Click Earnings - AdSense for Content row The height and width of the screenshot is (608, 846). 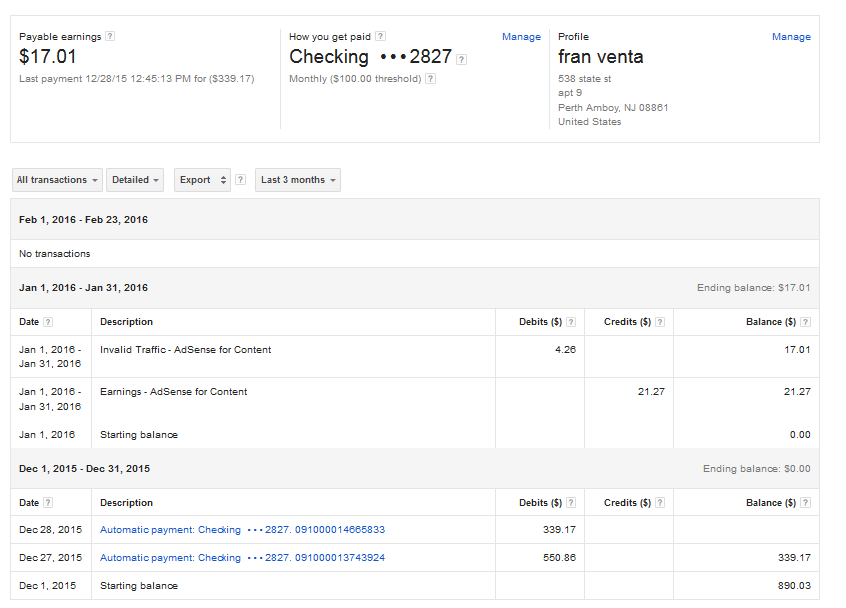(x=414, y=399)
